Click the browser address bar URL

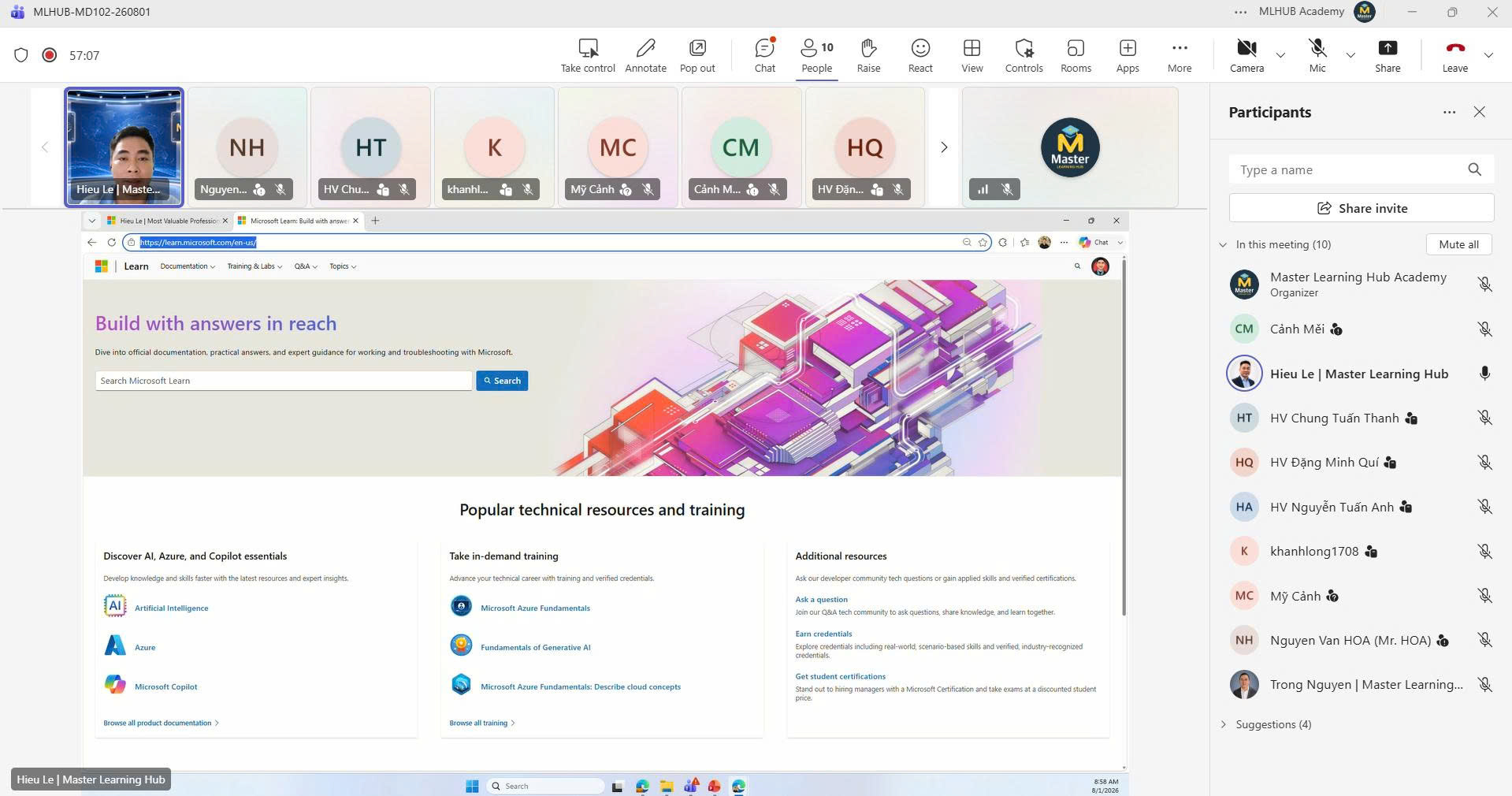pyautogui.click(x=198, y=242)
